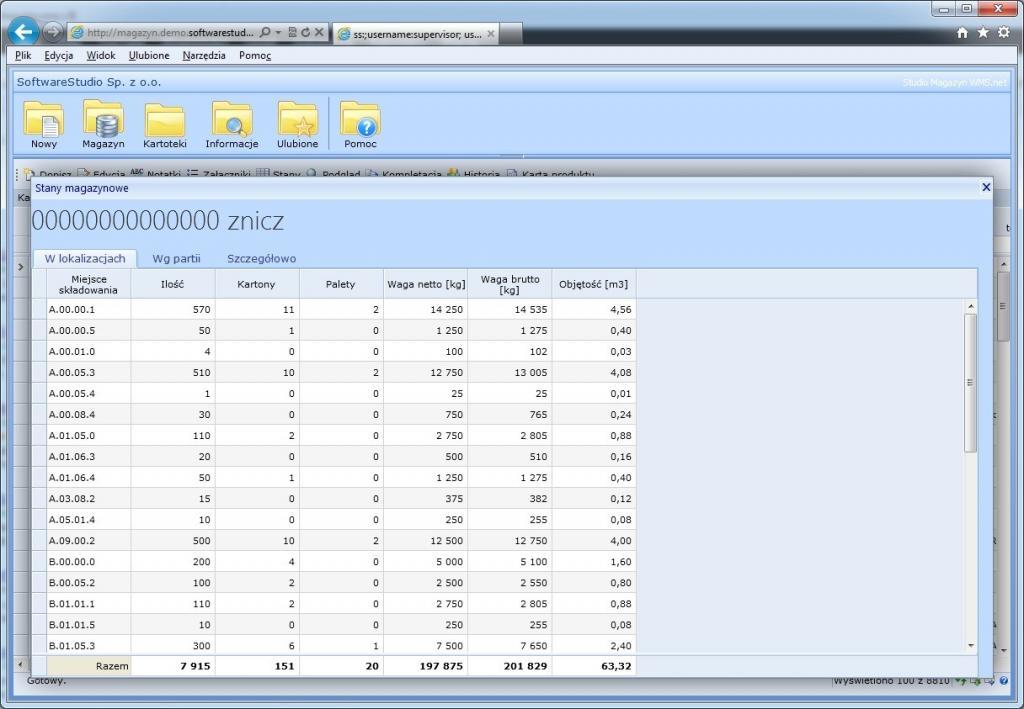Click the browser home icon

click(x=963, y=32)
